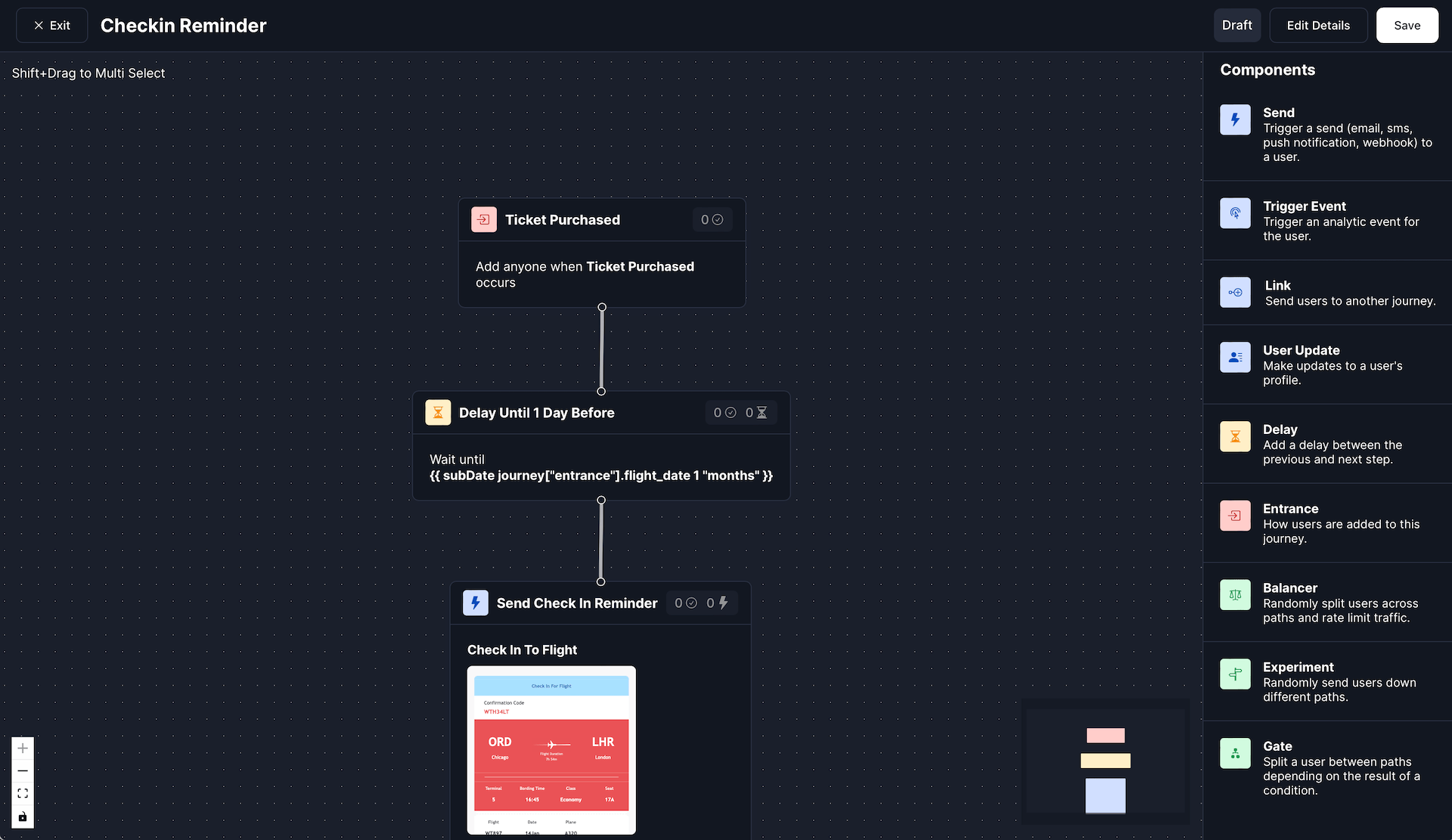Click the Balancer component title
Viewport: 1452px width, 840px height.
point(1290,588)
